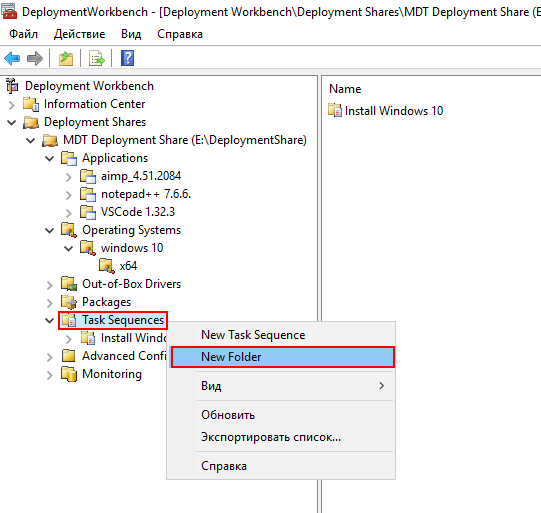Select the 'Monitoring' label

coord(112,374)
